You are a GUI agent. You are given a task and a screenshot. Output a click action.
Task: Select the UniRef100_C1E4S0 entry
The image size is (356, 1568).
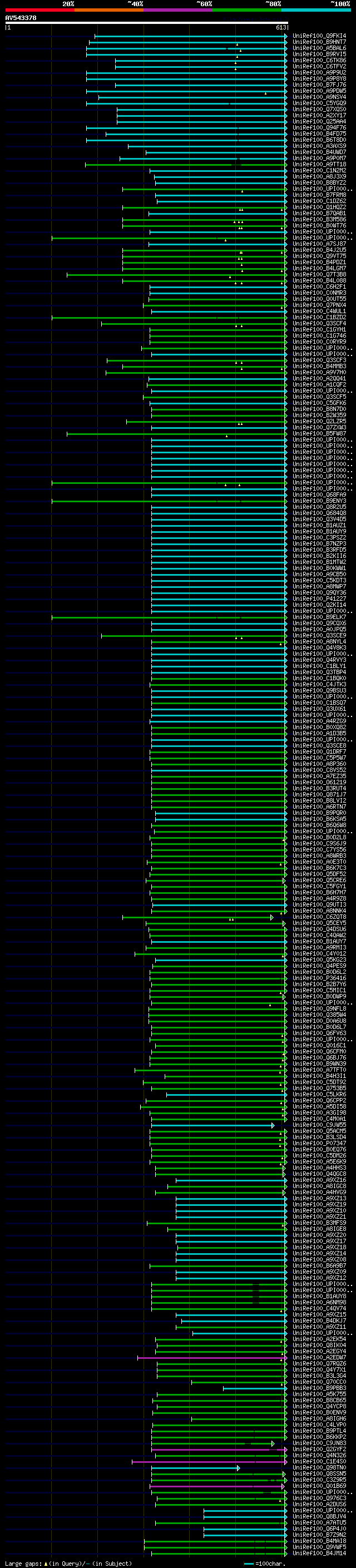(319, 1461)
